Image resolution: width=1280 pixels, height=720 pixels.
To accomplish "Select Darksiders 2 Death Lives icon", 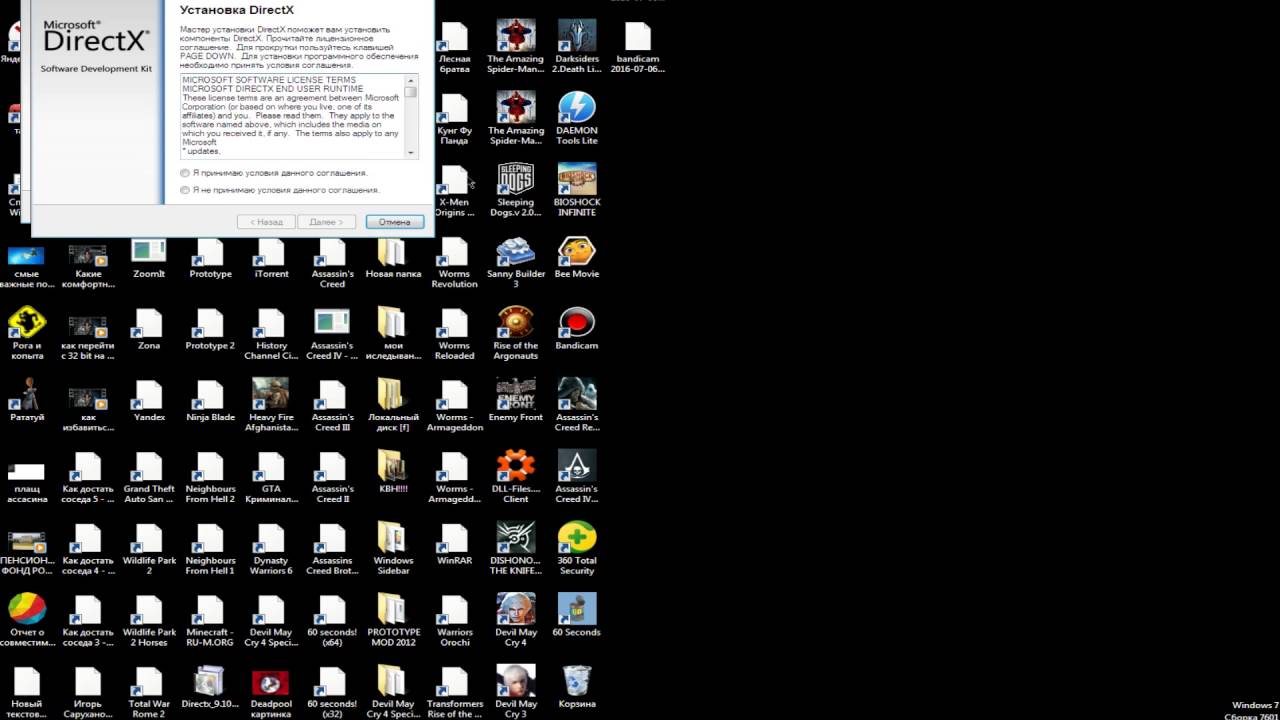I will [x=577, y=46].
